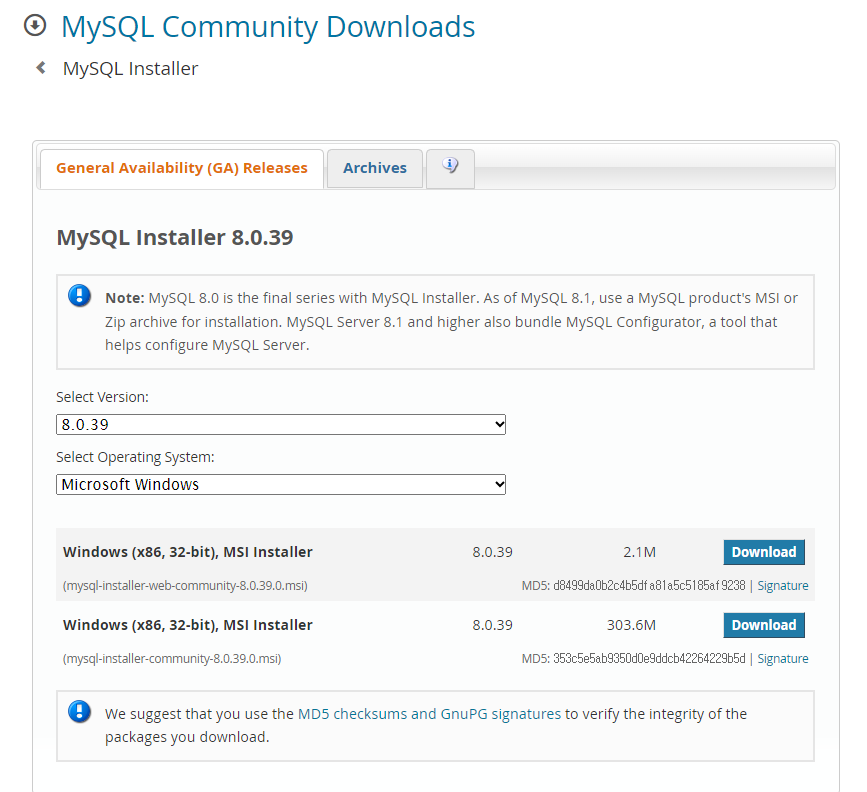Click the MD5 hash starting with d8499da0
The height and width of the screenshot is (792, 867).
pyautogui.click(x=649, y=586)
